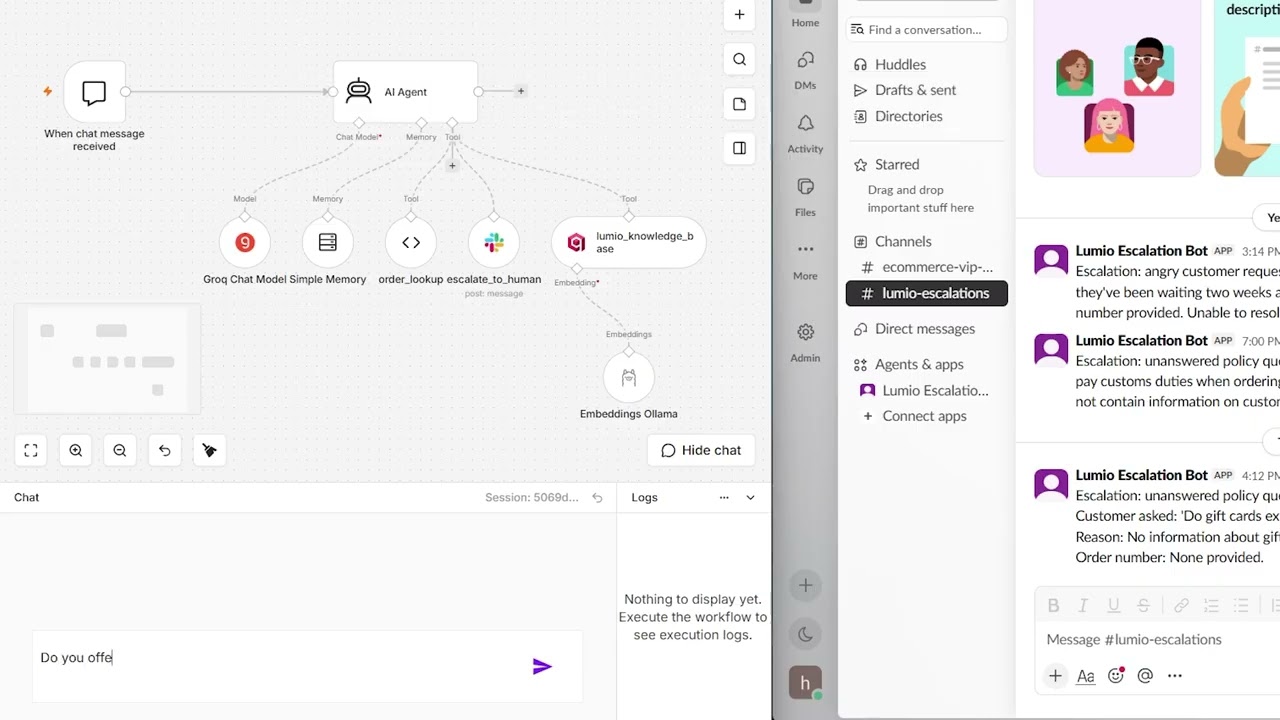Send the chat message

click(x=542, y=666)
